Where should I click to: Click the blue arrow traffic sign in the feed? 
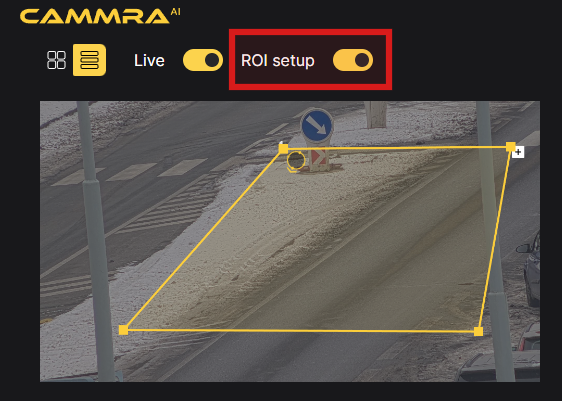coord(317,125)
